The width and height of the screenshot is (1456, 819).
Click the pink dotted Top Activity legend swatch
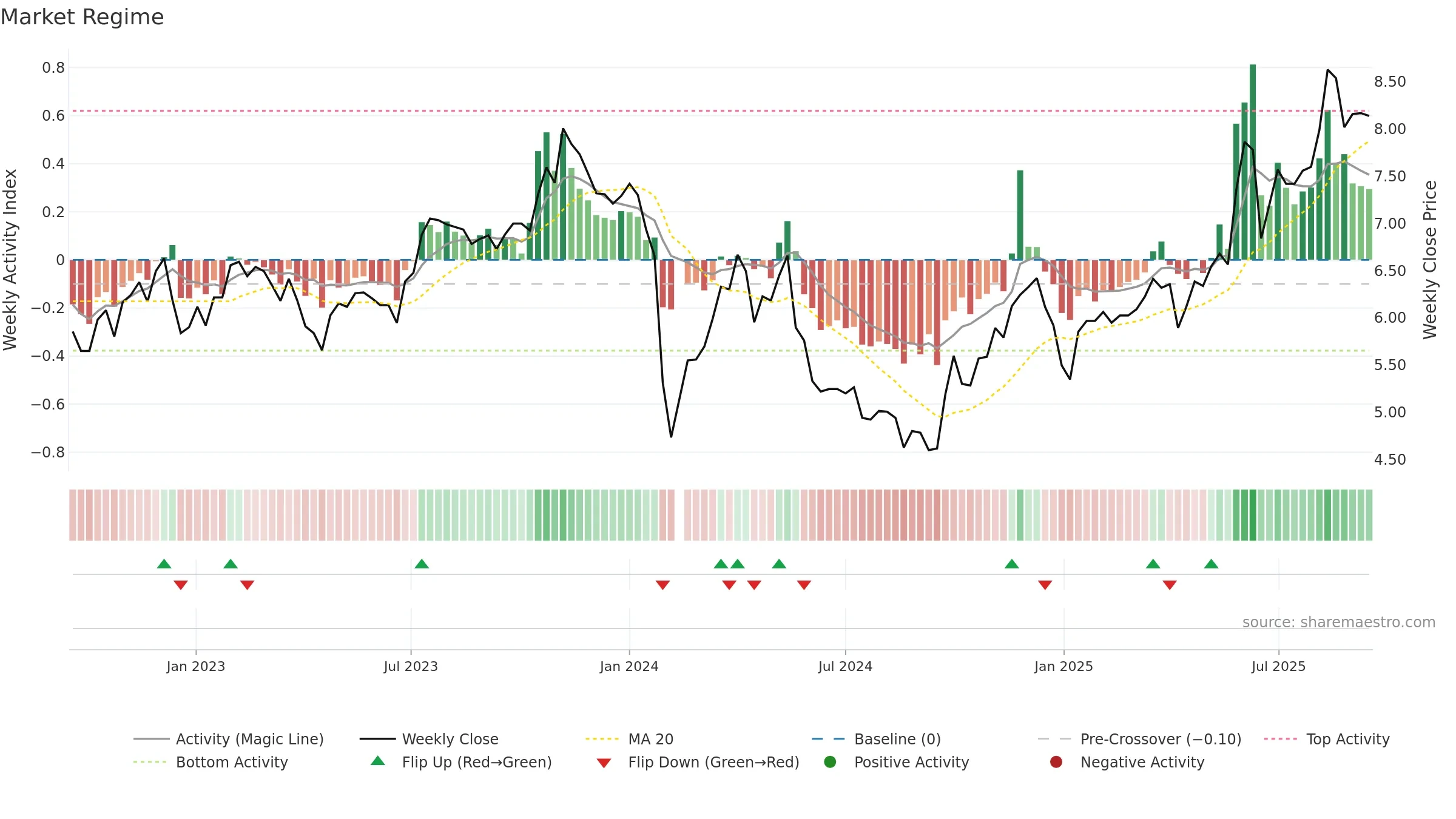(1281, 739)
